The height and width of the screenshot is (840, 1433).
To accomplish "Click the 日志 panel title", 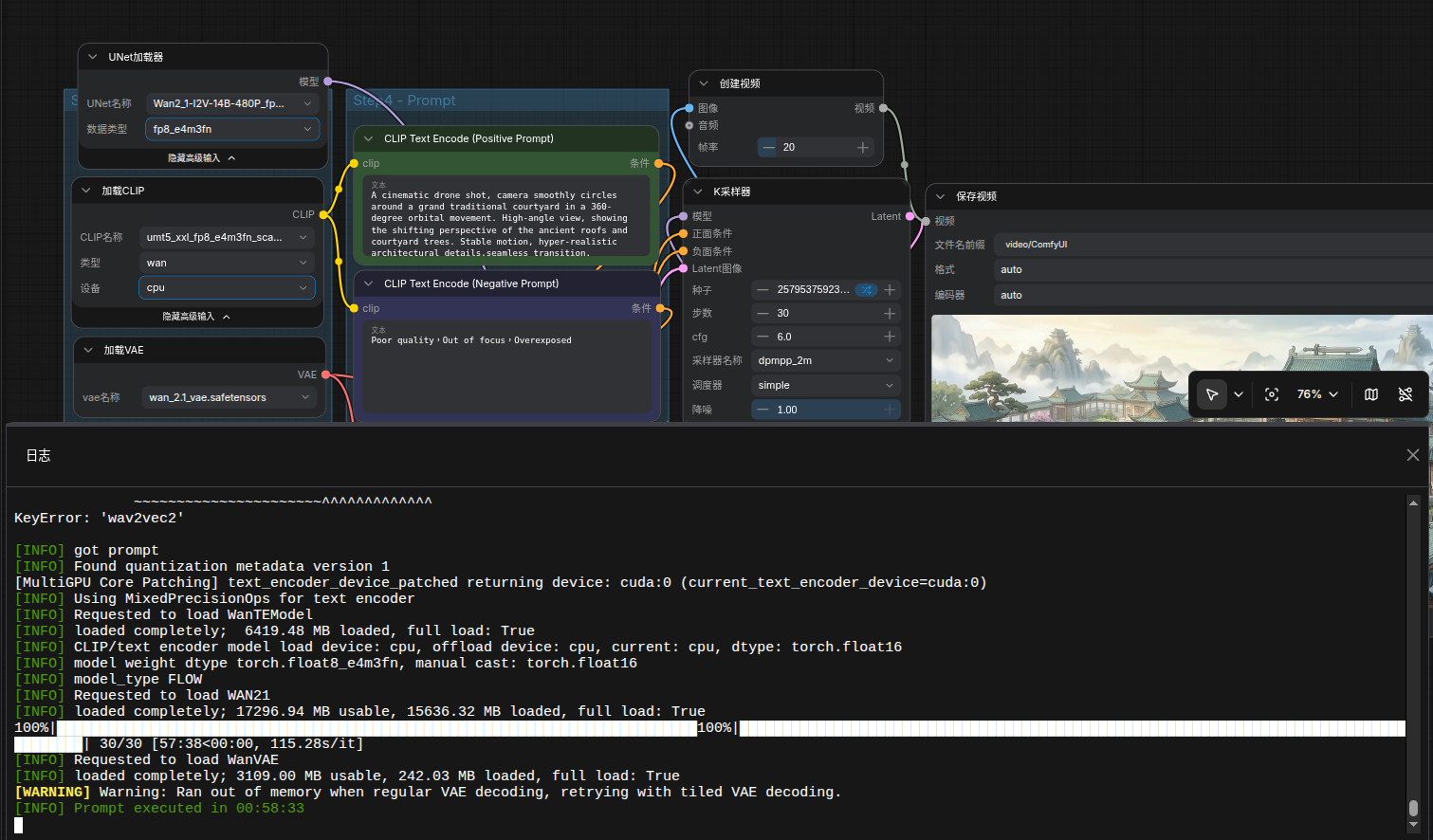I will tap(38, 456).
